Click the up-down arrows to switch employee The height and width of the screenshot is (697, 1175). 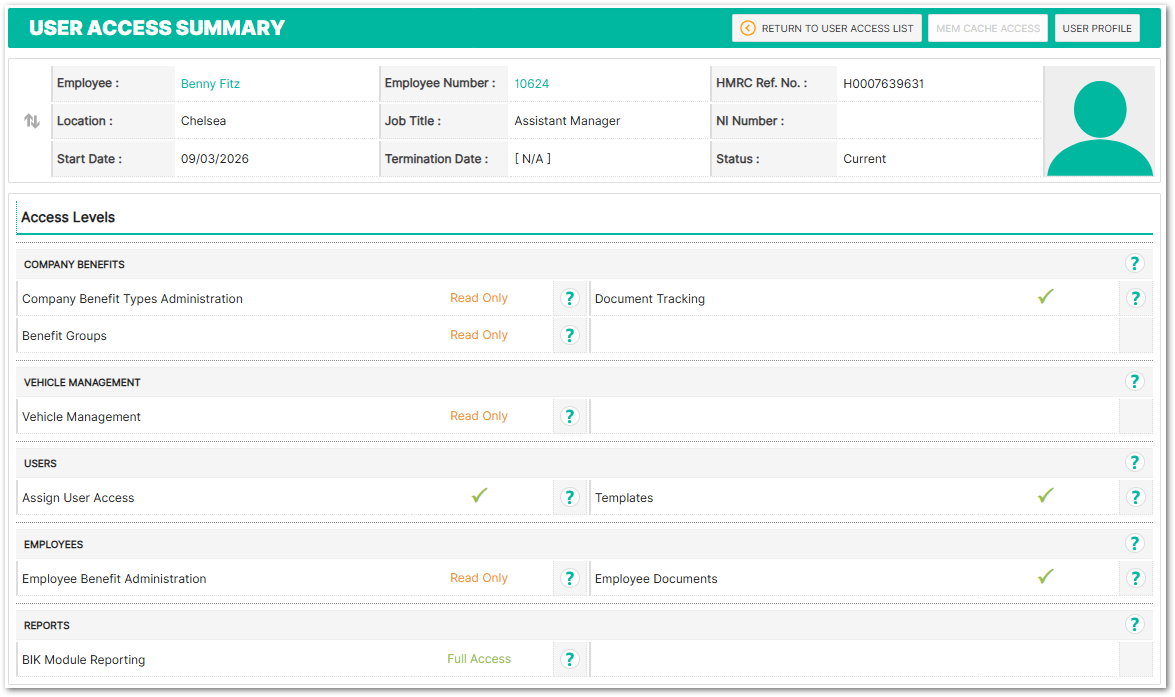click(32, 121)
